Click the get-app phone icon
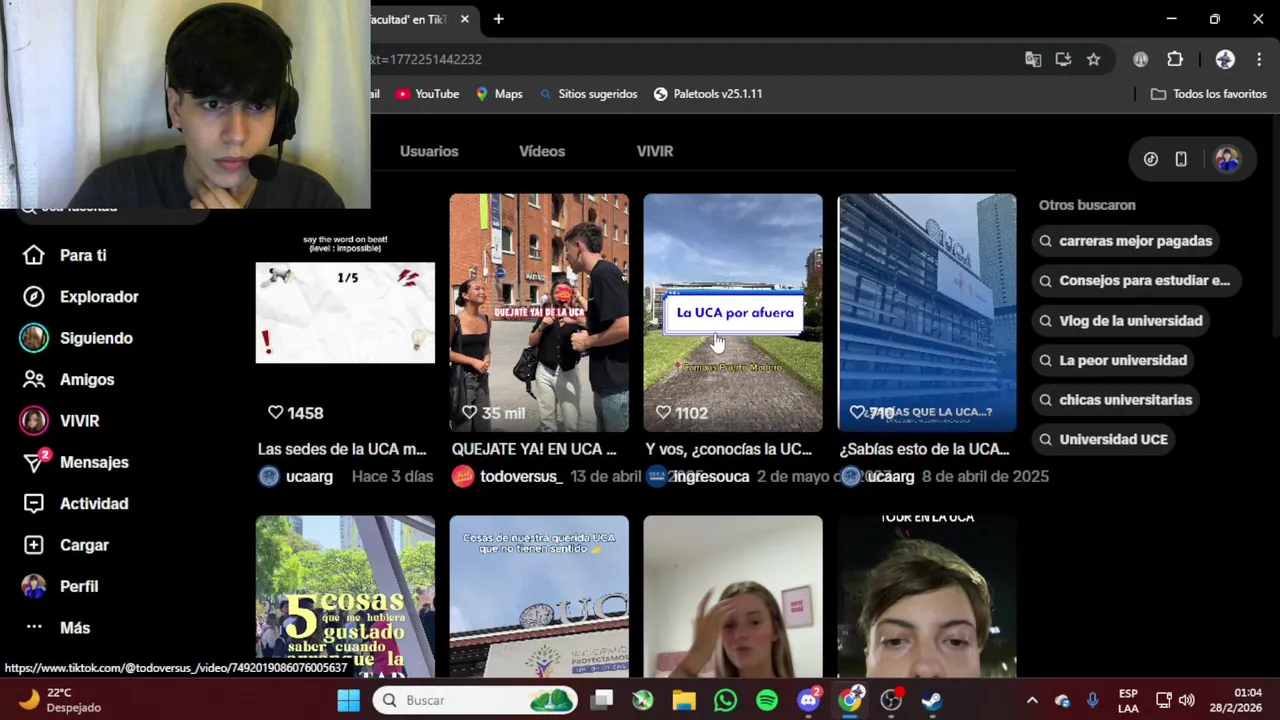The image size is (1280, 720). [x=1181, y=159]
